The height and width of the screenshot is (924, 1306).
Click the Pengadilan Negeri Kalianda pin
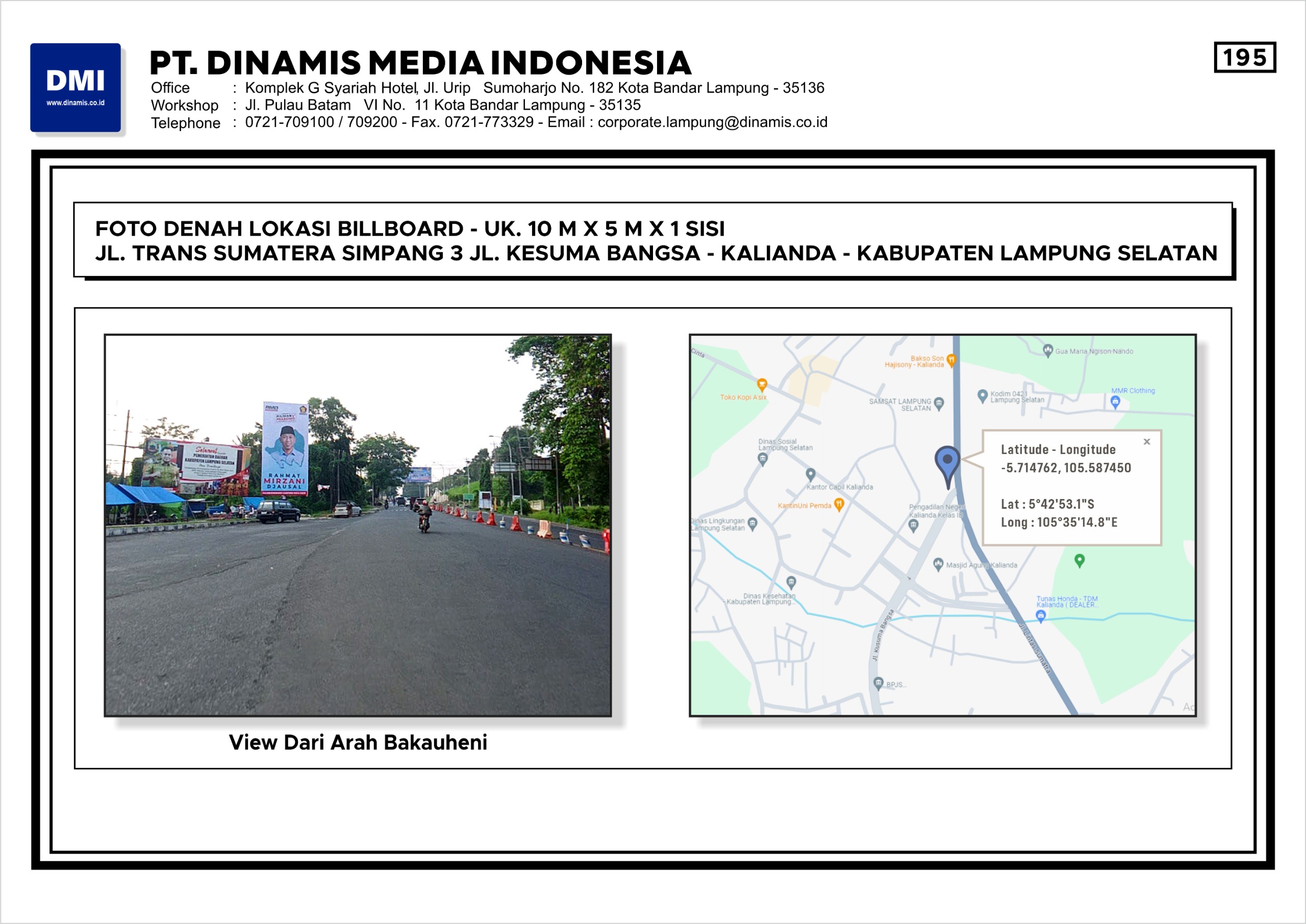(914, 527)
